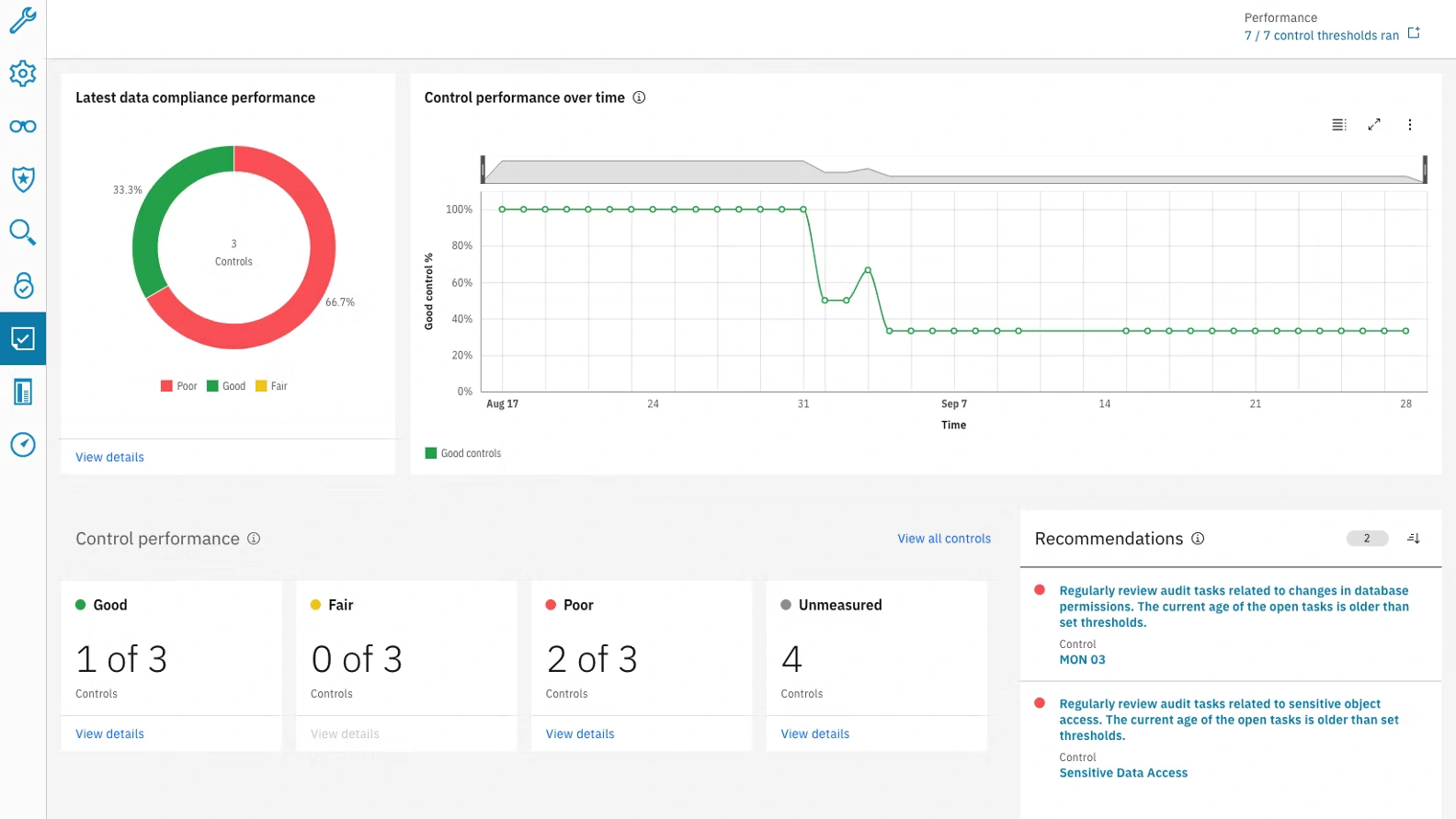This screenshot has height=819, width=1456.
Task: Open the chart overflow menu
Action: tap(1410, 125)
